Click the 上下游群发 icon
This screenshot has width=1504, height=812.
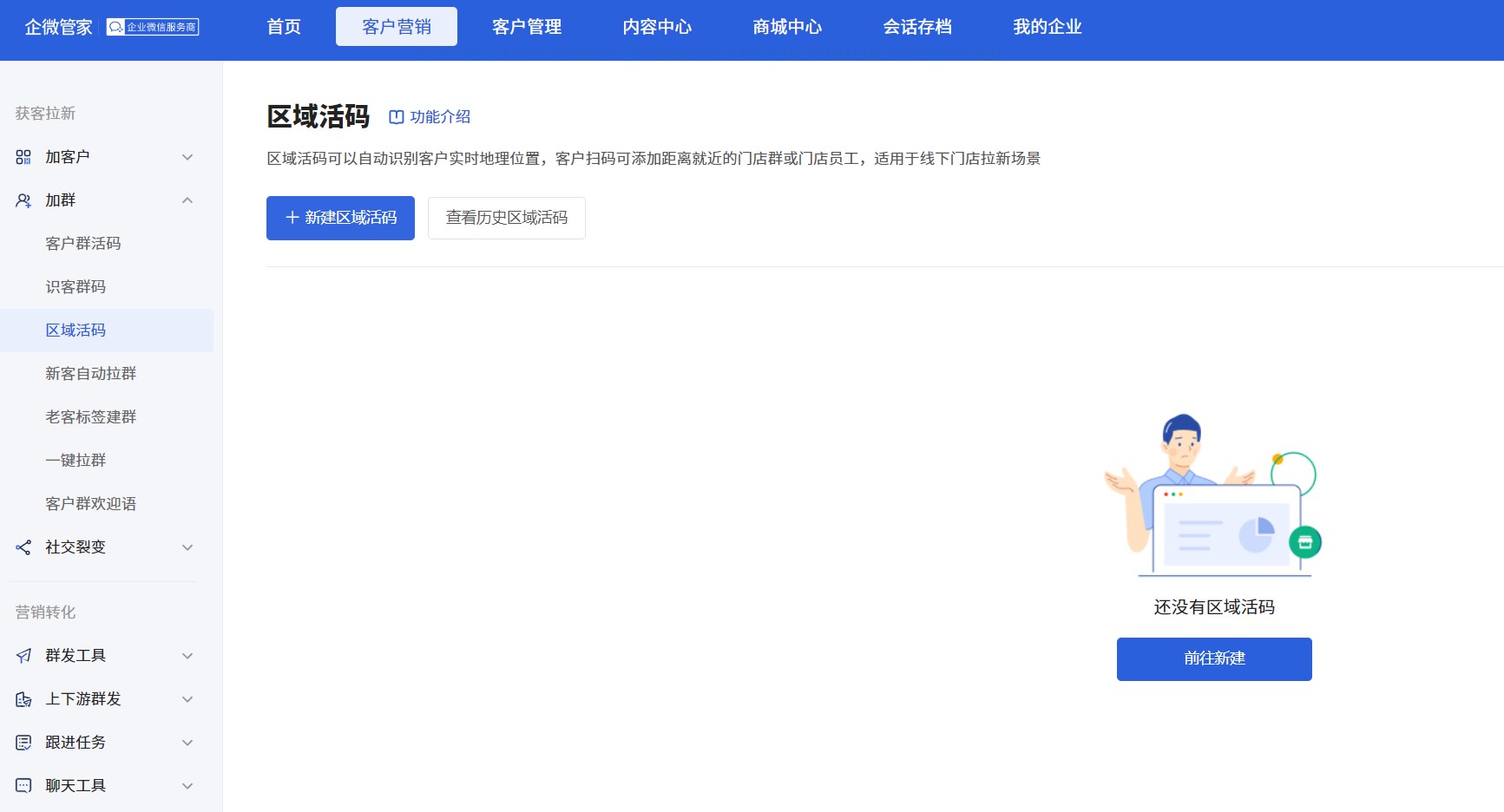click(23, 699)
